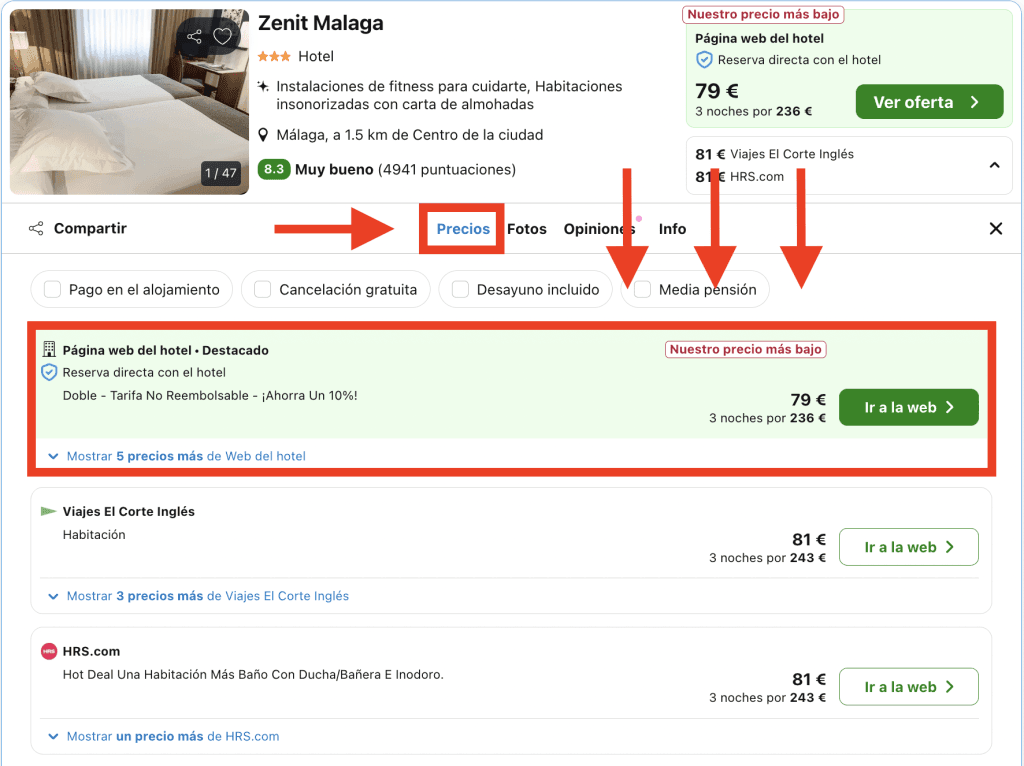Viewport: 1024px width, 766px height.
Task: Close the hotel details panel with X
Action: point(995,229)
